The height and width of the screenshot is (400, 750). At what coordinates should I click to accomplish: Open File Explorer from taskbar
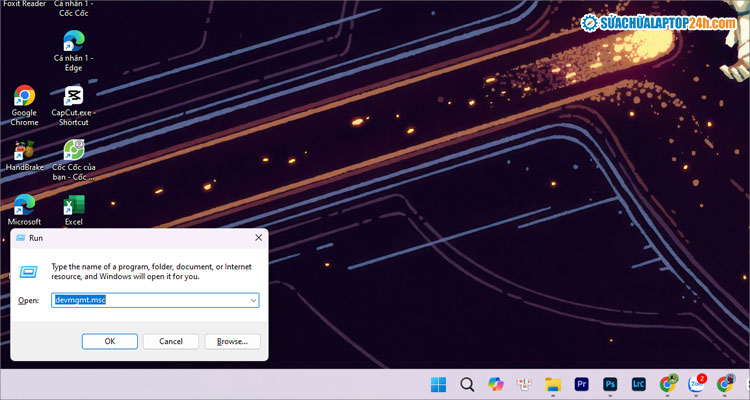(x=553, y=384)
